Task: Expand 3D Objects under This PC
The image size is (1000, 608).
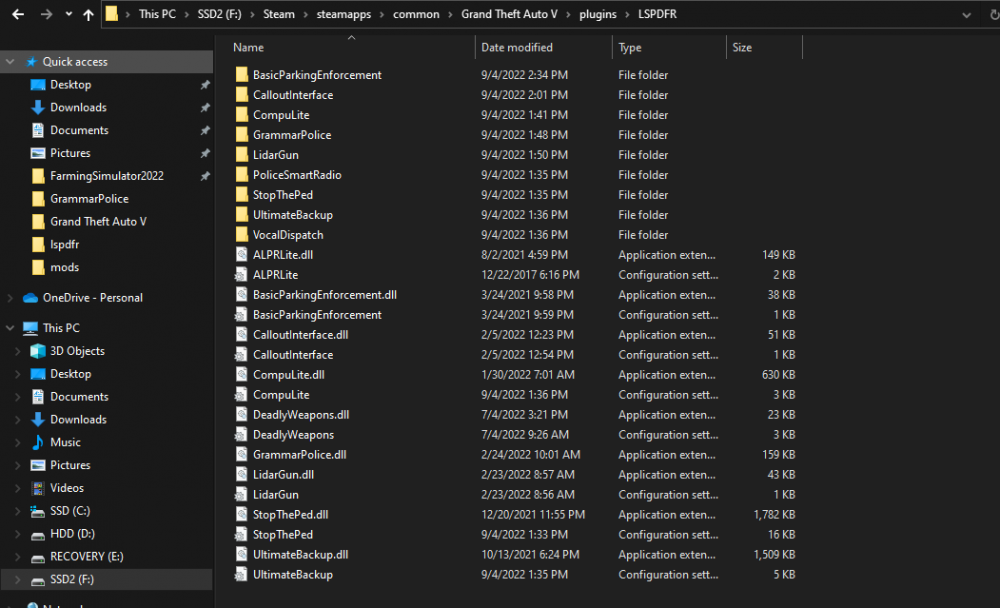Action: click(x=18, y=351)
